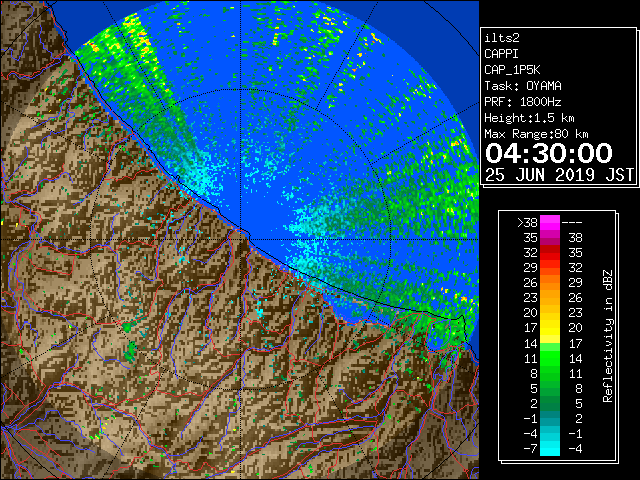Click the 'Max Range:80 km' line

tap(536, 134)
